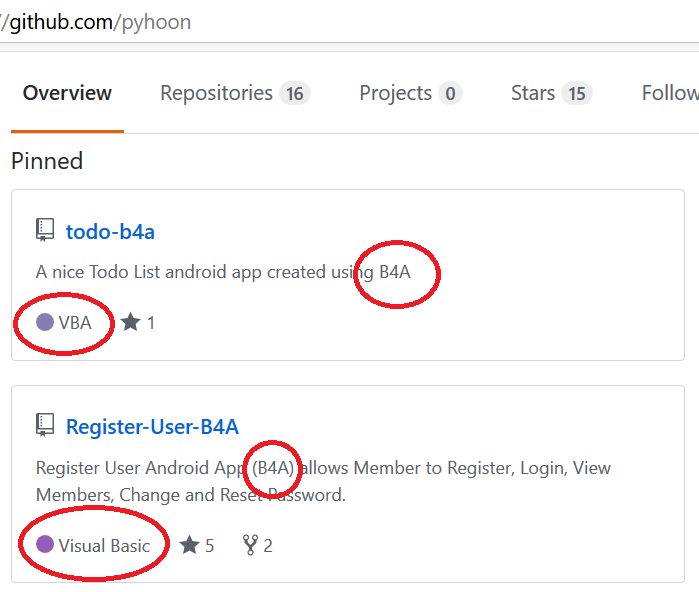This screenshot has height=592, width=699.
Task: Click the star count 5 on Register-User-B4A
Action: pos(209,546)
